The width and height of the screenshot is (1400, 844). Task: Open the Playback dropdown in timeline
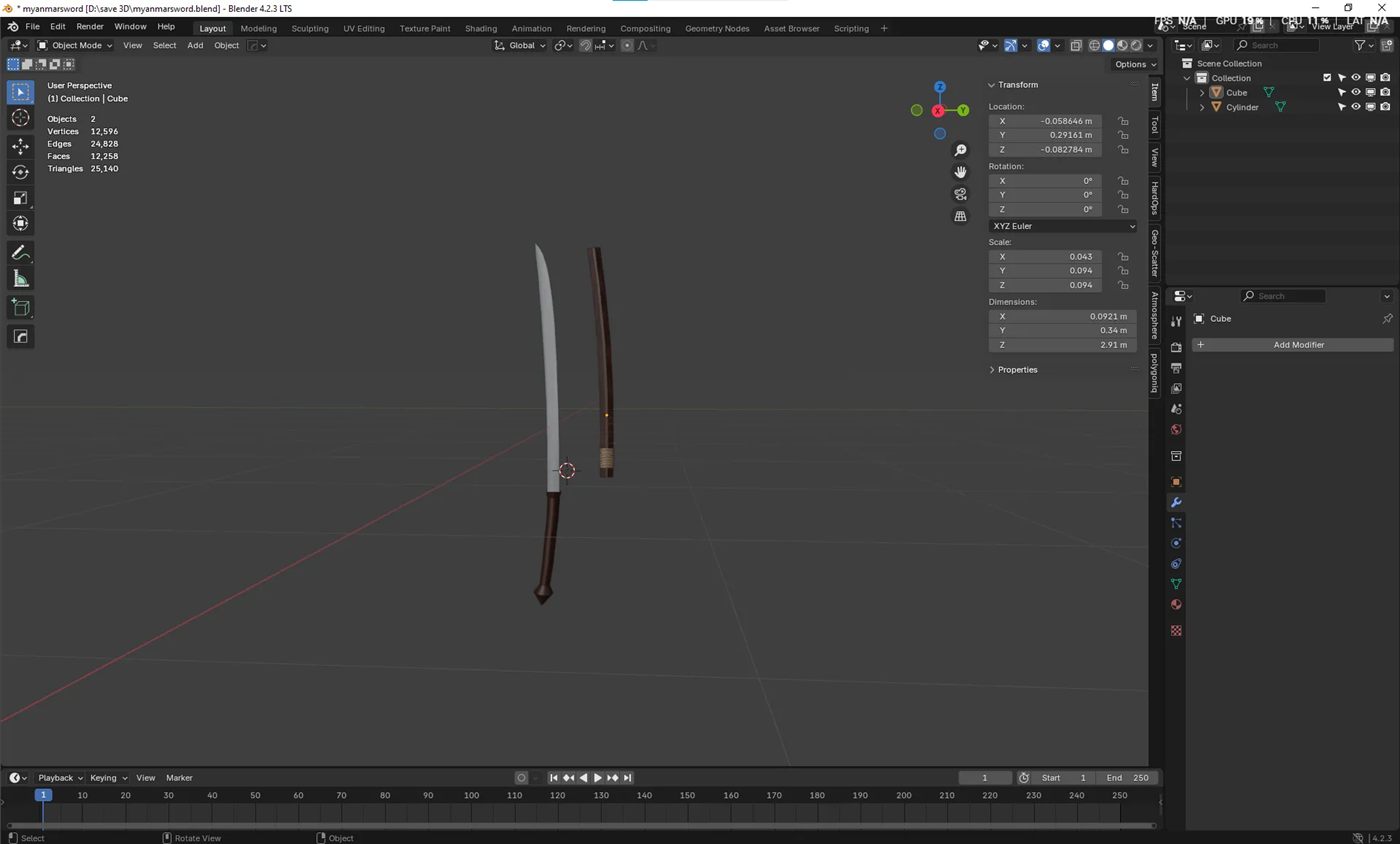tap(60, 778)
